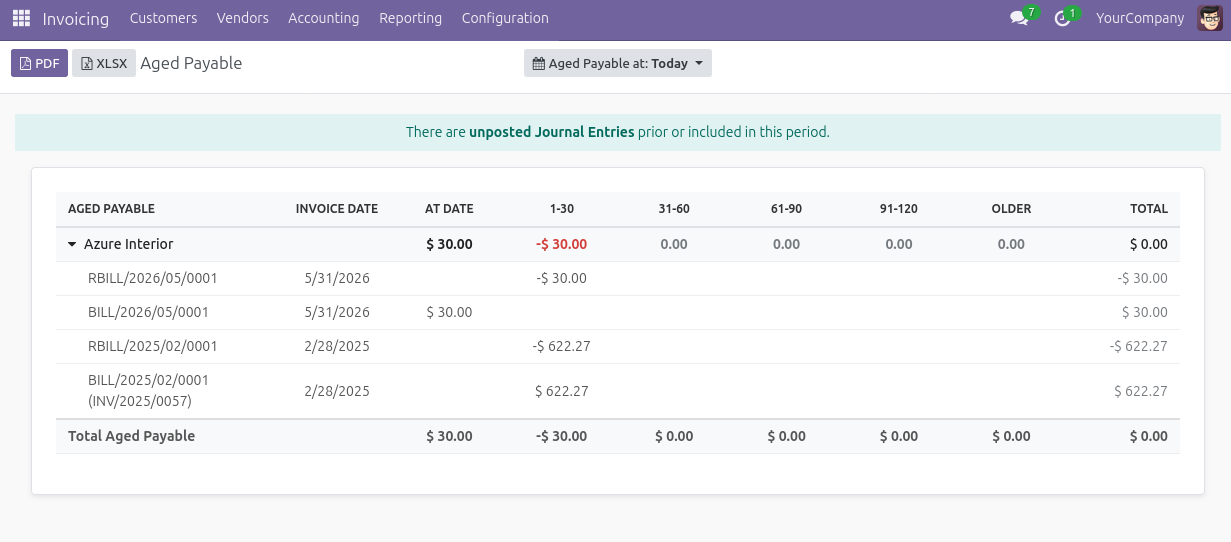Open the Vendors menu

243,18
